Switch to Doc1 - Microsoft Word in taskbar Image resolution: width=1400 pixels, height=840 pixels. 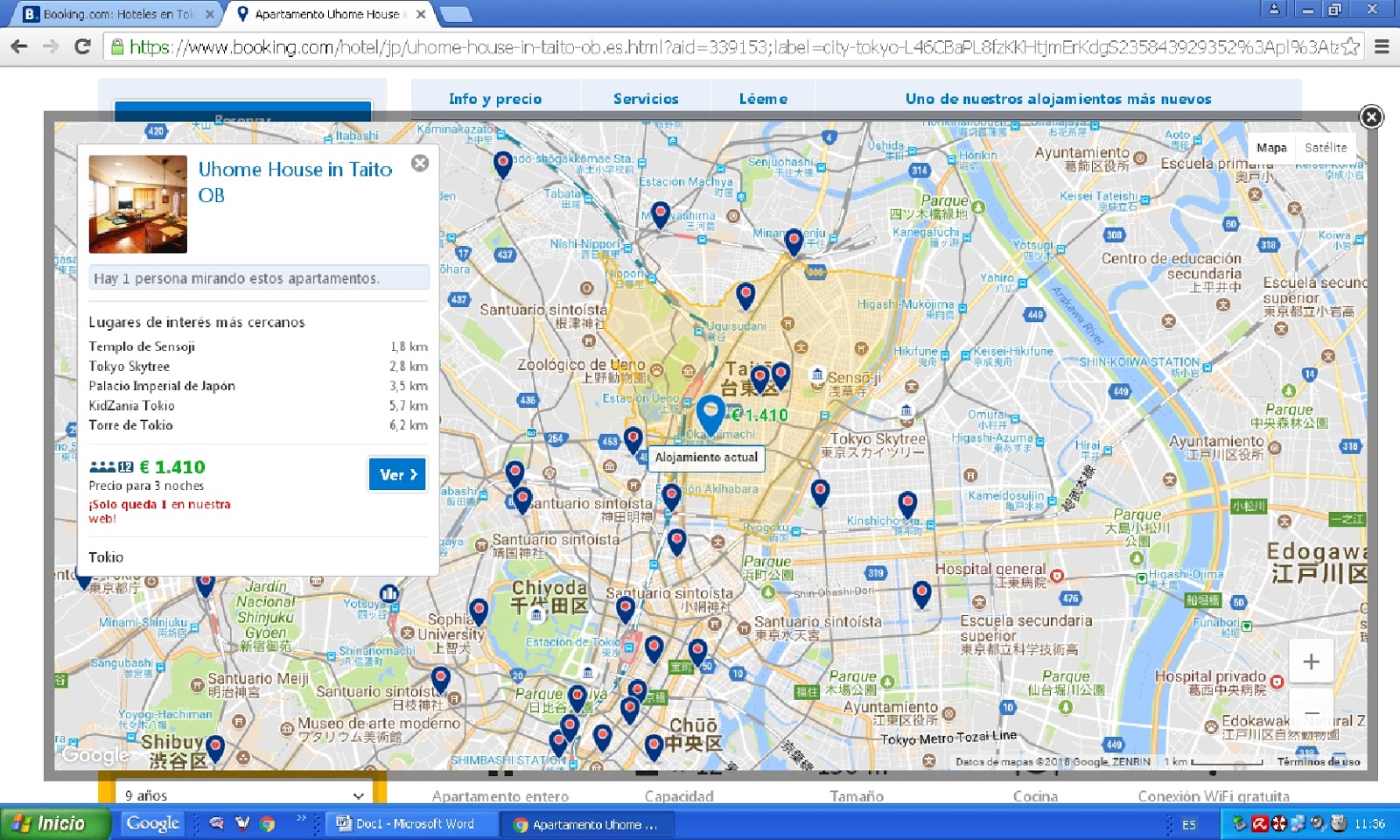pyautogui.click(x=411, y=824)
